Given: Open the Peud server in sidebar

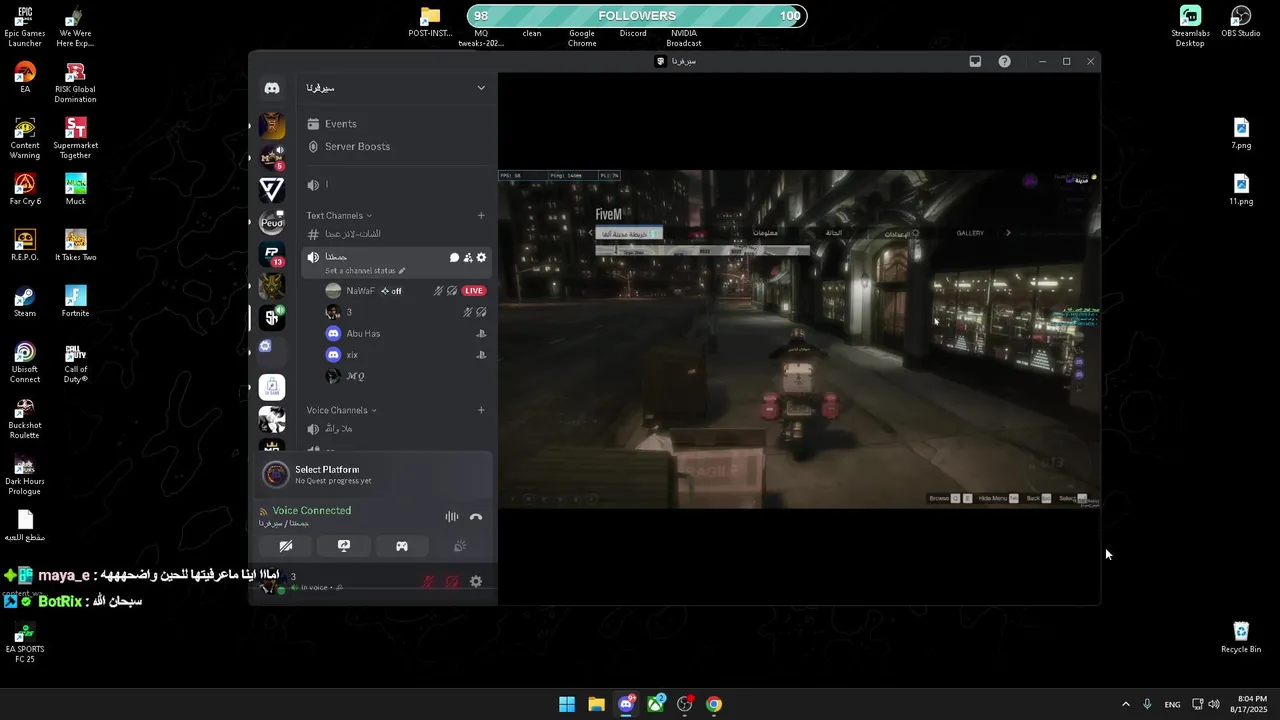Looking at the screenshot, I should pos(272,222).
